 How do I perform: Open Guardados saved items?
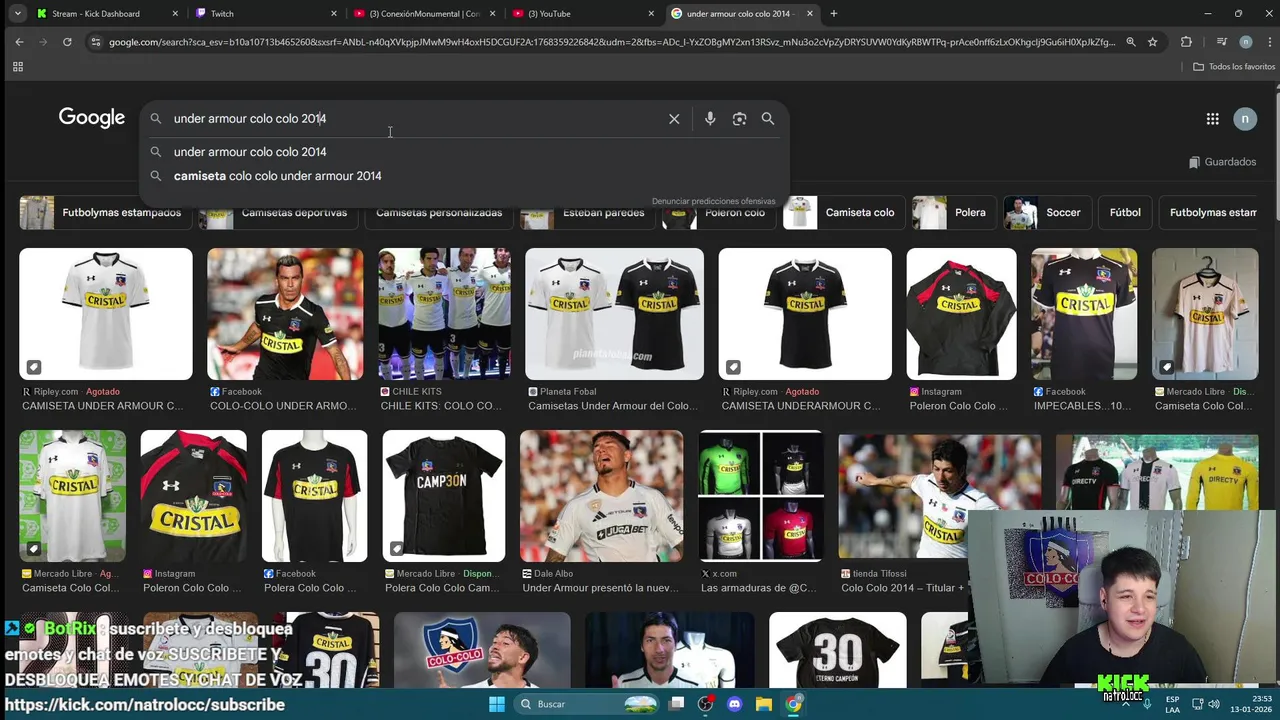(x=1222, y=162)
